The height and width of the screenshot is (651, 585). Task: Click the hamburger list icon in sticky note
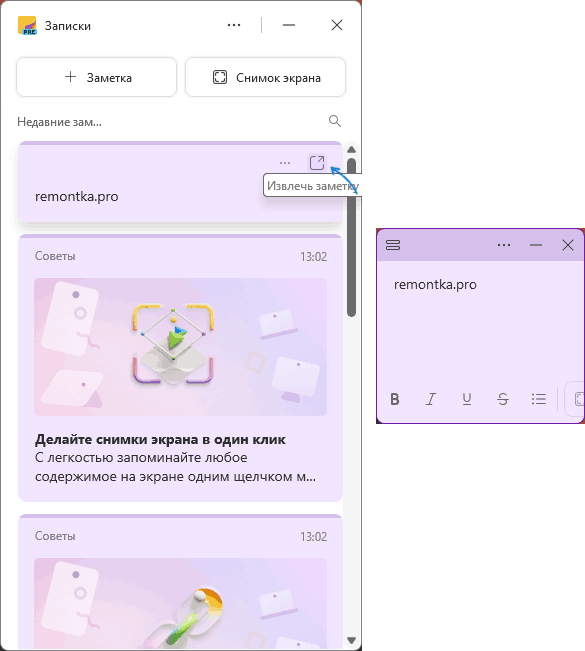tap(393, 245)
